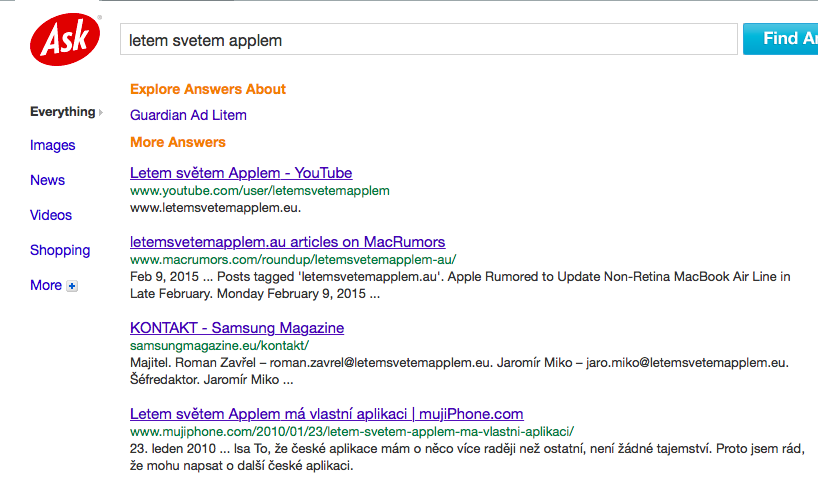Open the Guardian Ad Litem suggestion

tap(188, 115)
